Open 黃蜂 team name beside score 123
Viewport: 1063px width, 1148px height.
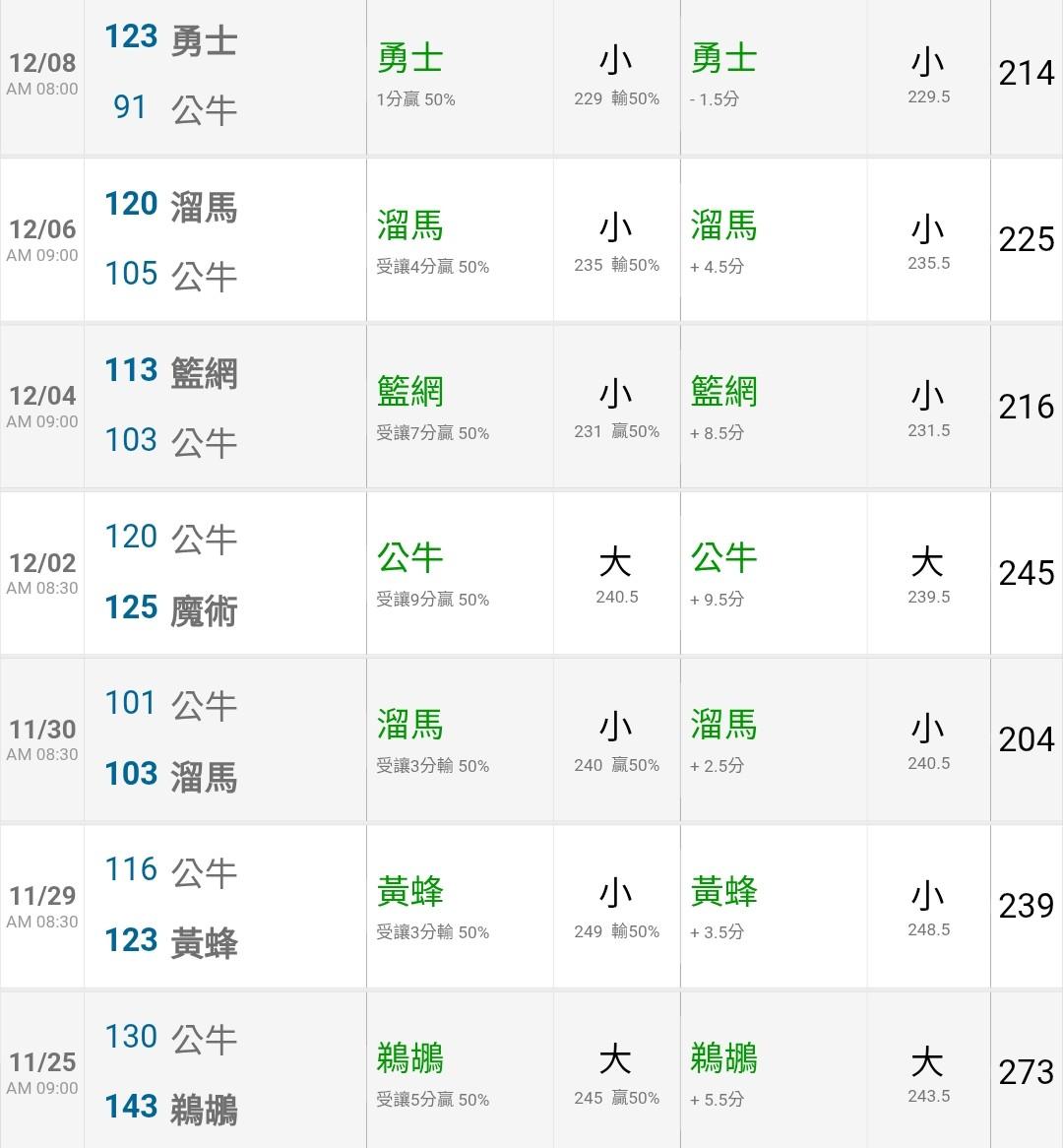pos(204,943)
